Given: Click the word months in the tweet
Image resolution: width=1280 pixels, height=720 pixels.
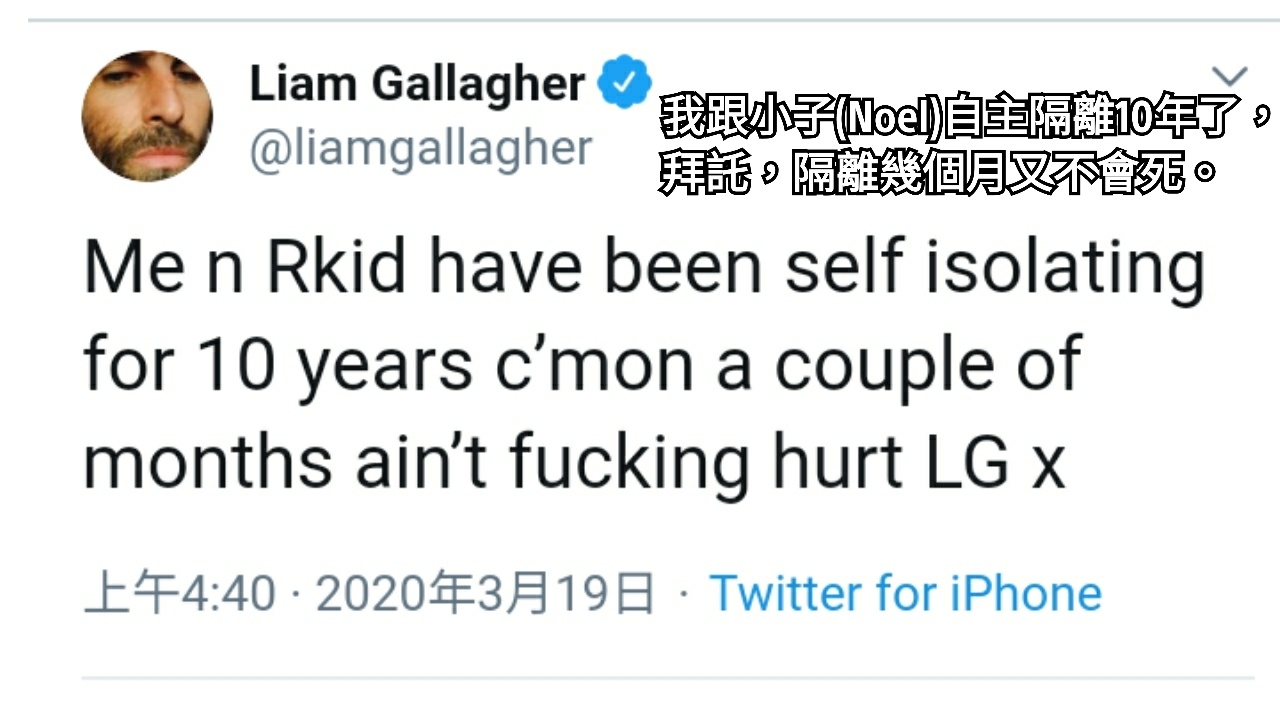Looking at the screenshot, I should coord(208,462).
